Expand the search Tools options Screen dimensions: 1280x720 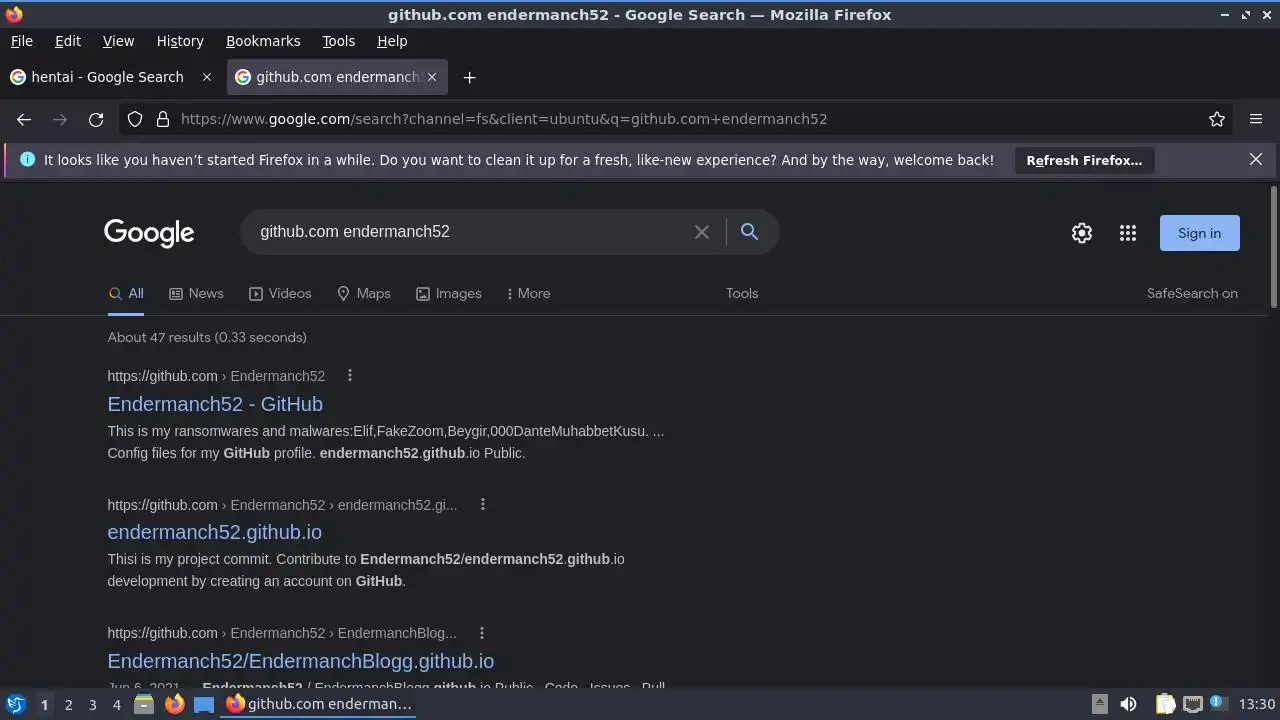tap(742, 293)
